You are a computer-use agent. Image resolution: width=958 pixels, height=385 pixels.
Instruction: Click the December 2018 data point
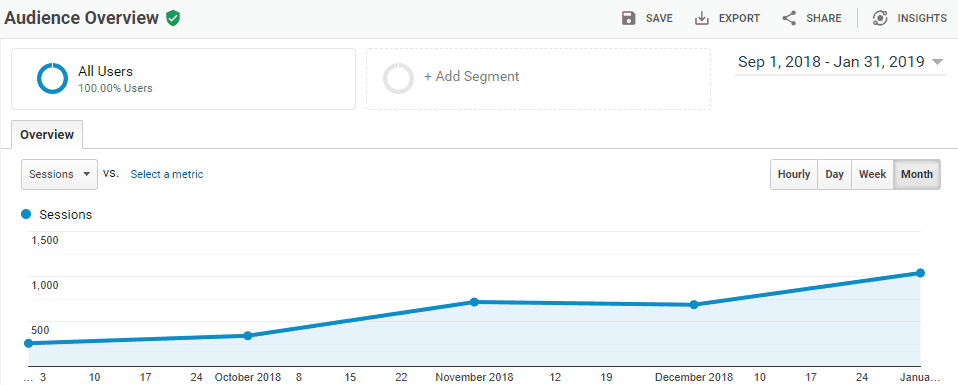(694, 304)
